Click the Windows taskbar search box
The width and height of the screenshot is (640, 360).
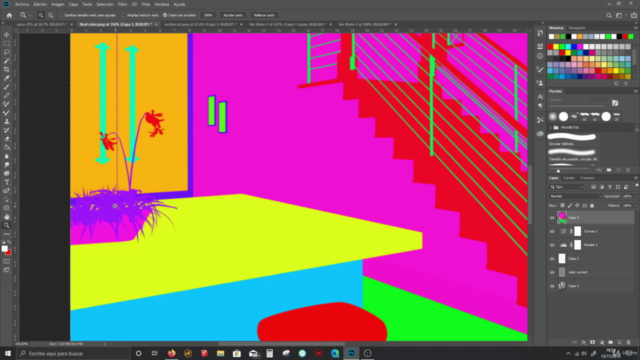click(73, 353)
